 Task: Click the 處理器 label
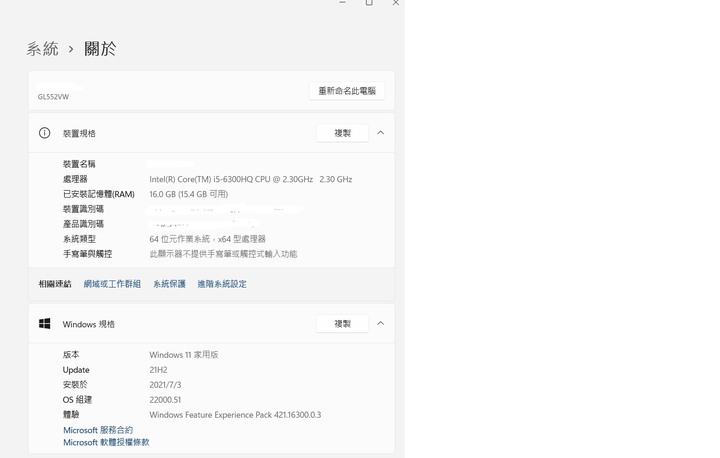pos(75,179)
